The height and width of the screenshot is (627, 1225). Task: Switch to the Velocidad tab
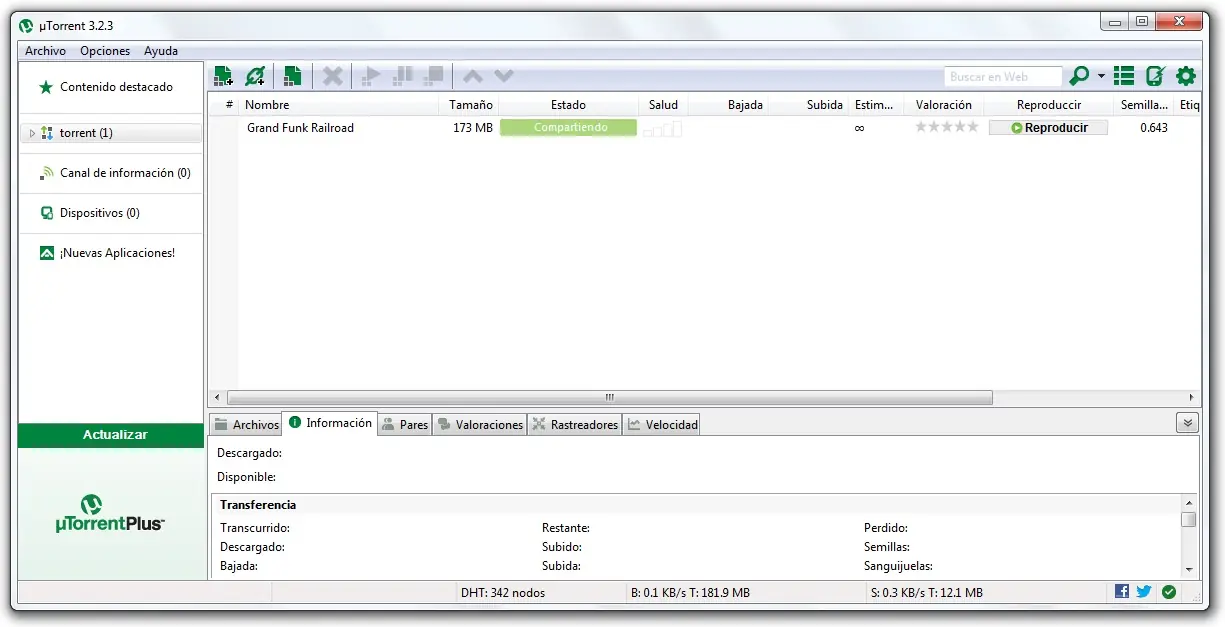click(x=661, y=425)
